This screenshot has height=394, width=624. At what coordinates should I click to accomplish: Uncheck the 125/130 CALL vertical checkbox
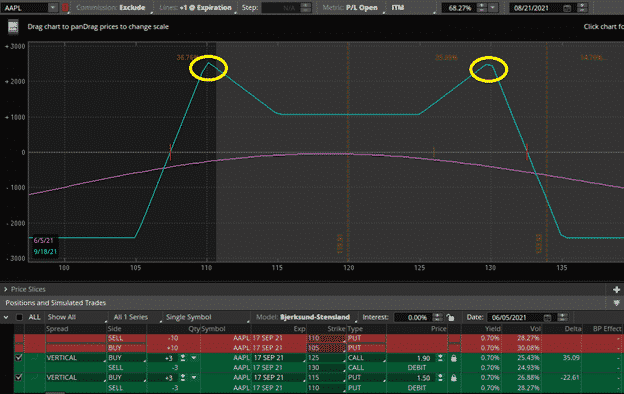(19, 357)
